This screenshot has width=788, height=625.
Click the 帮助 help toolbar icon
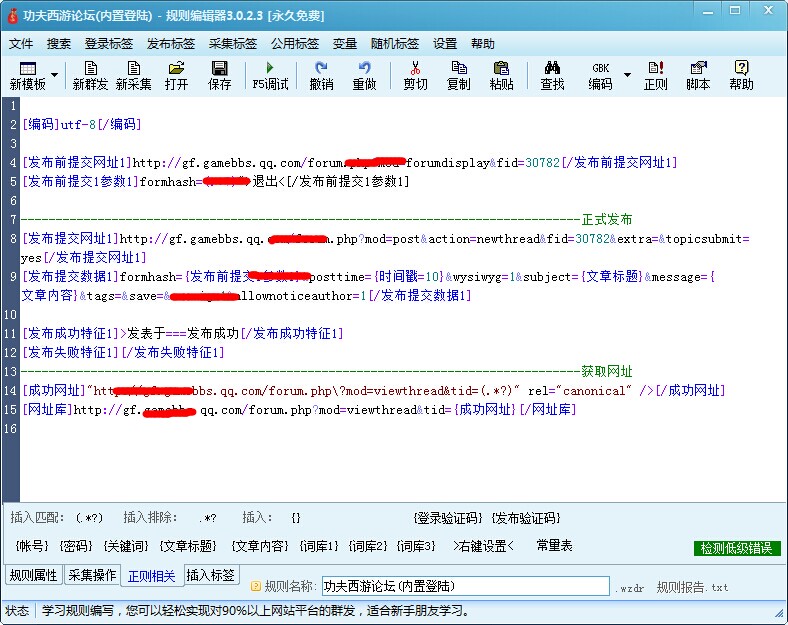click(x=742, y=75)
